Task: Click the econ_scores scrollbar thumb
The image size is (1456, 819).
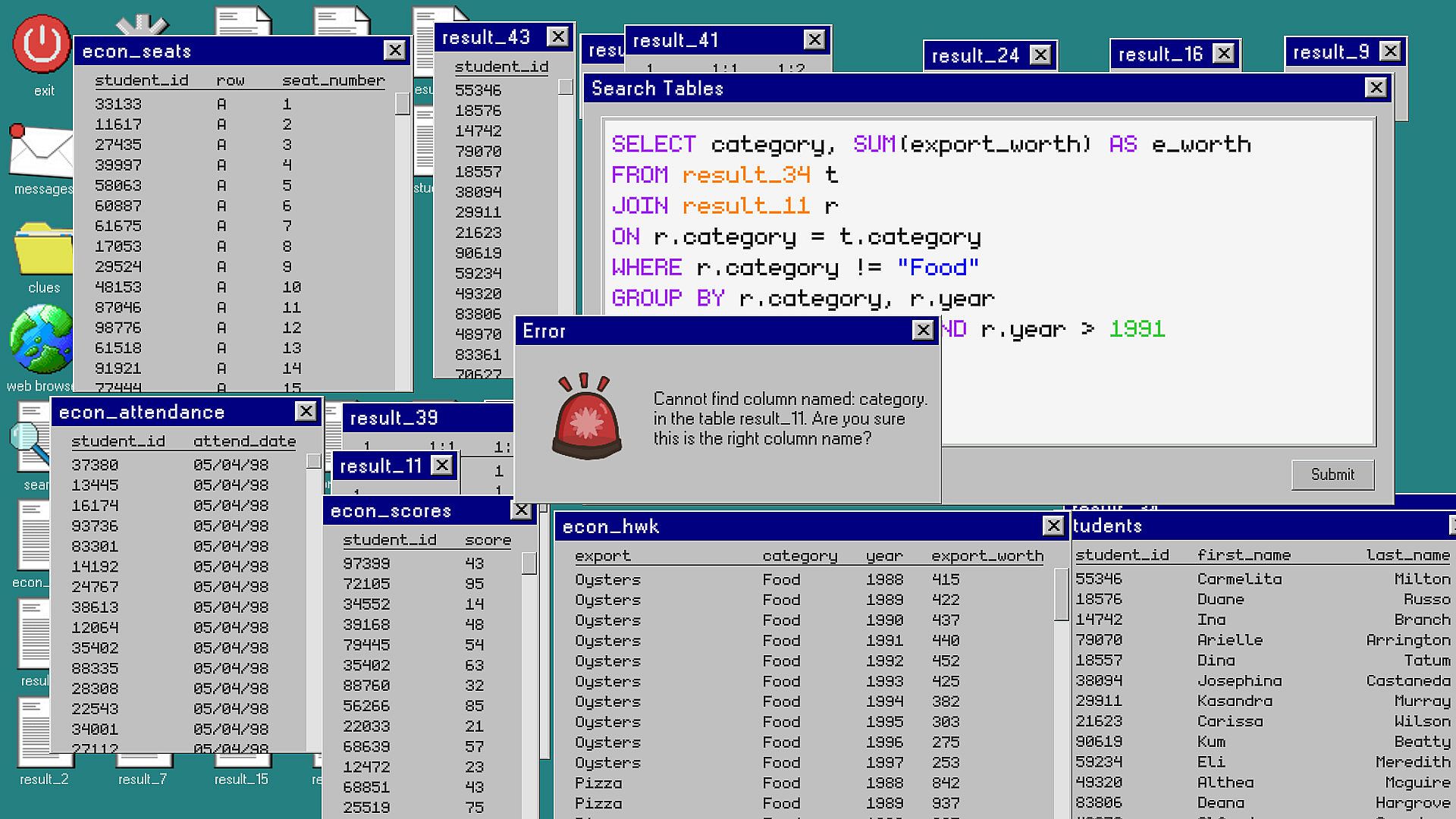Action: pyautogui.click(x=529, y=563)
